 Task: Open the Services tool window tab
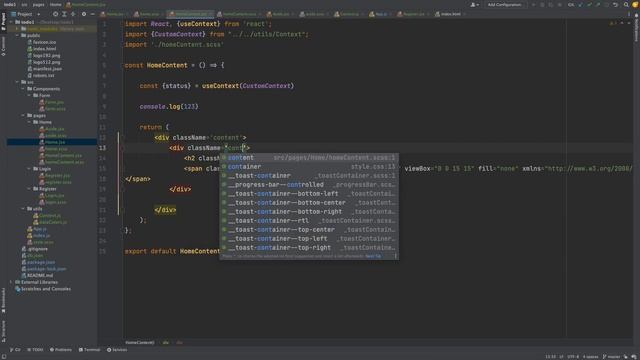click(x=117, y=350)
